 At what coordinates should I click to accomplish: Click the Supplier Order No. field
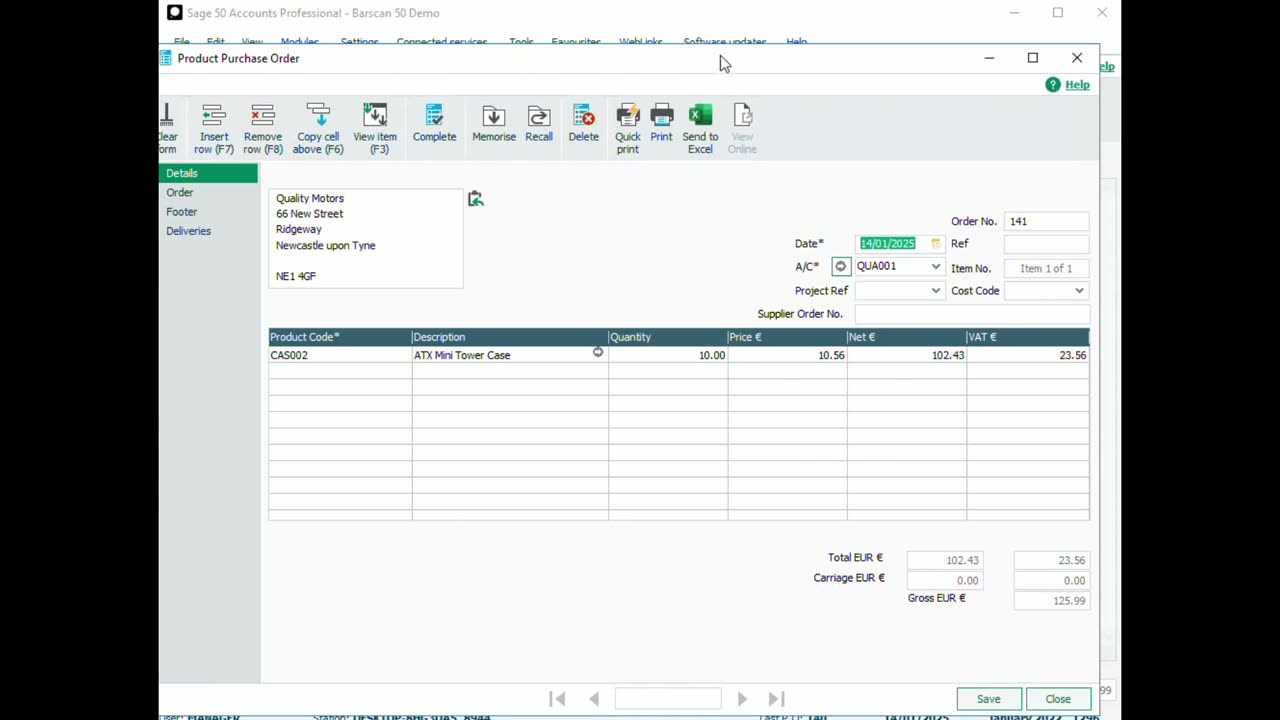point(971,314)
